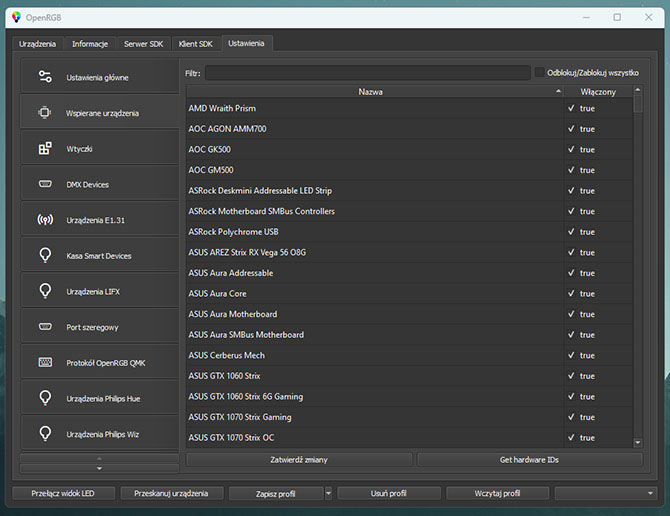Click Zapisz profil button
This screenshot has width=670, height=516.
[276, 493]
